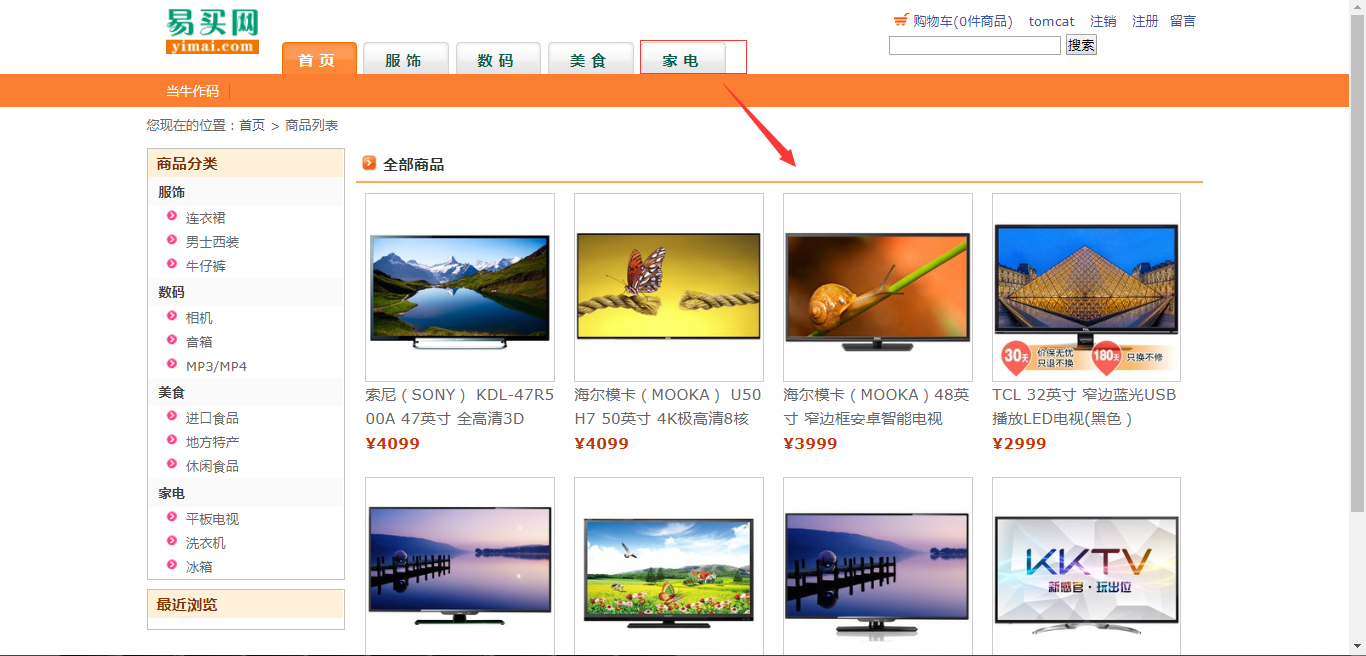Choose the 牛仔裤 category

tap(206, 266)
